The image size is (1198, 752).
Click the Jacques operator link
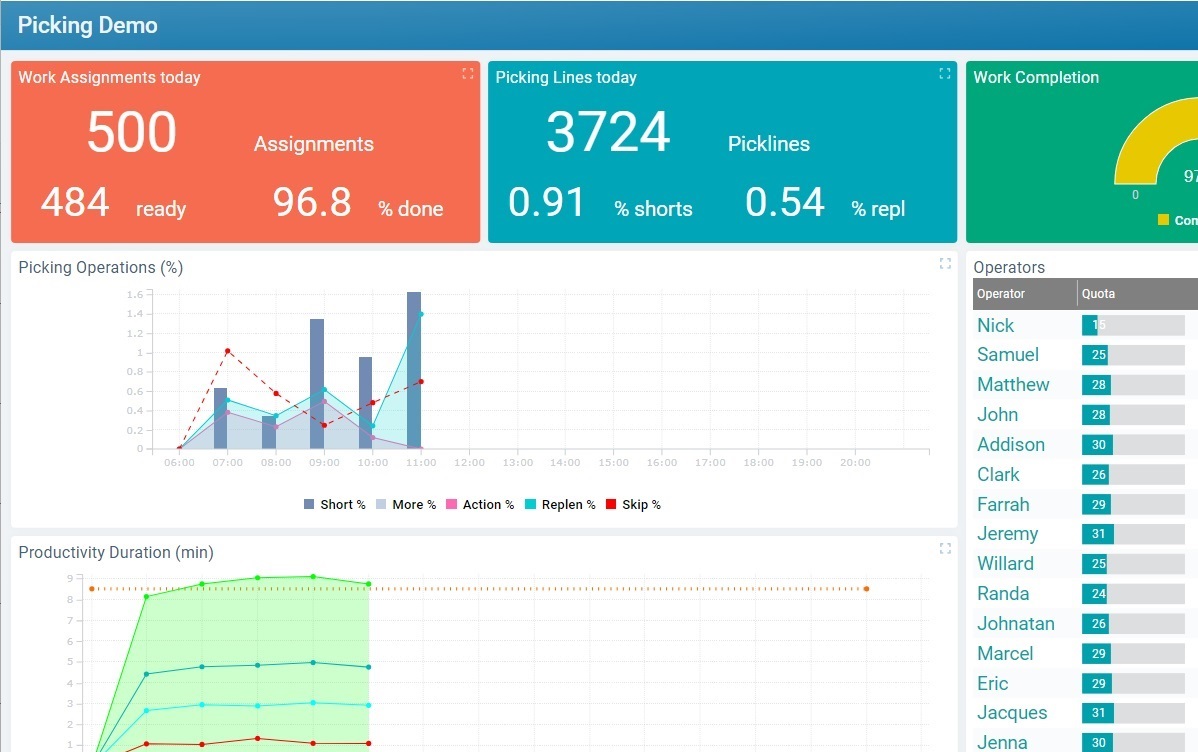pos(1011,713)
